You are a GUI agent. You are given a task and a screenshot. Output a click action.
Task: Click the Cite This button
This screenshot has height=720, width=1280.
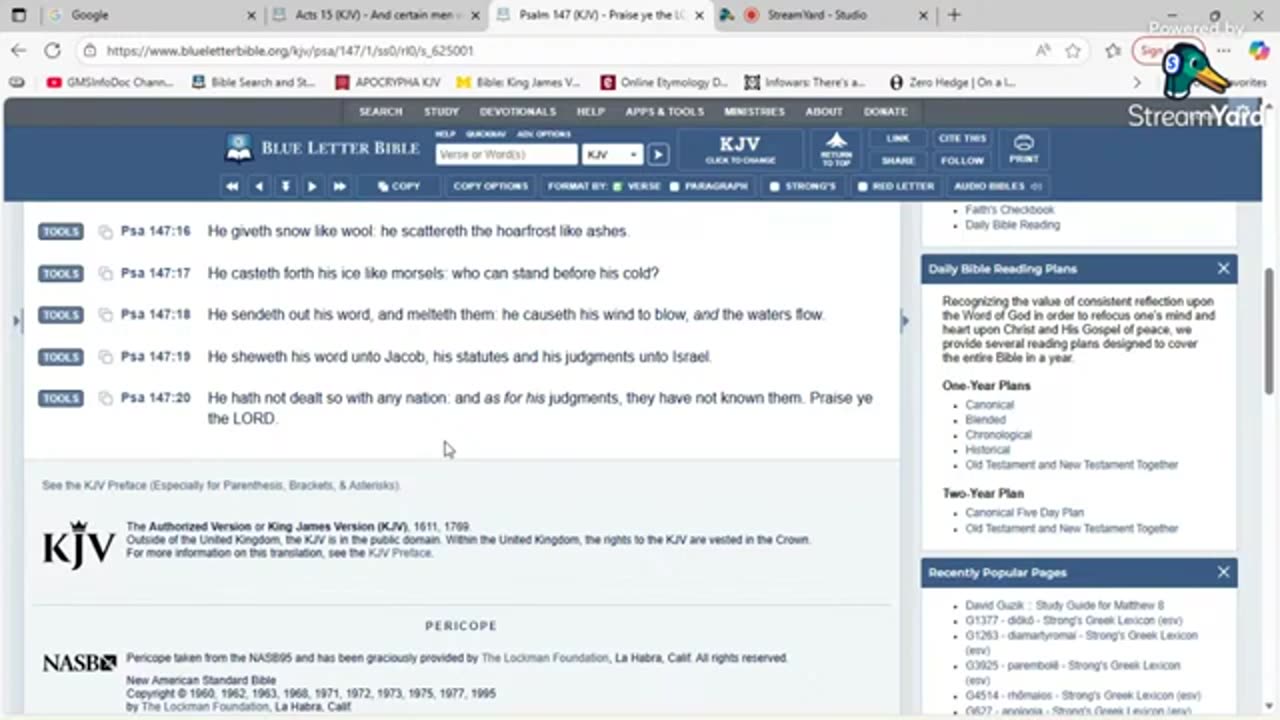click(x=962, y=139)
